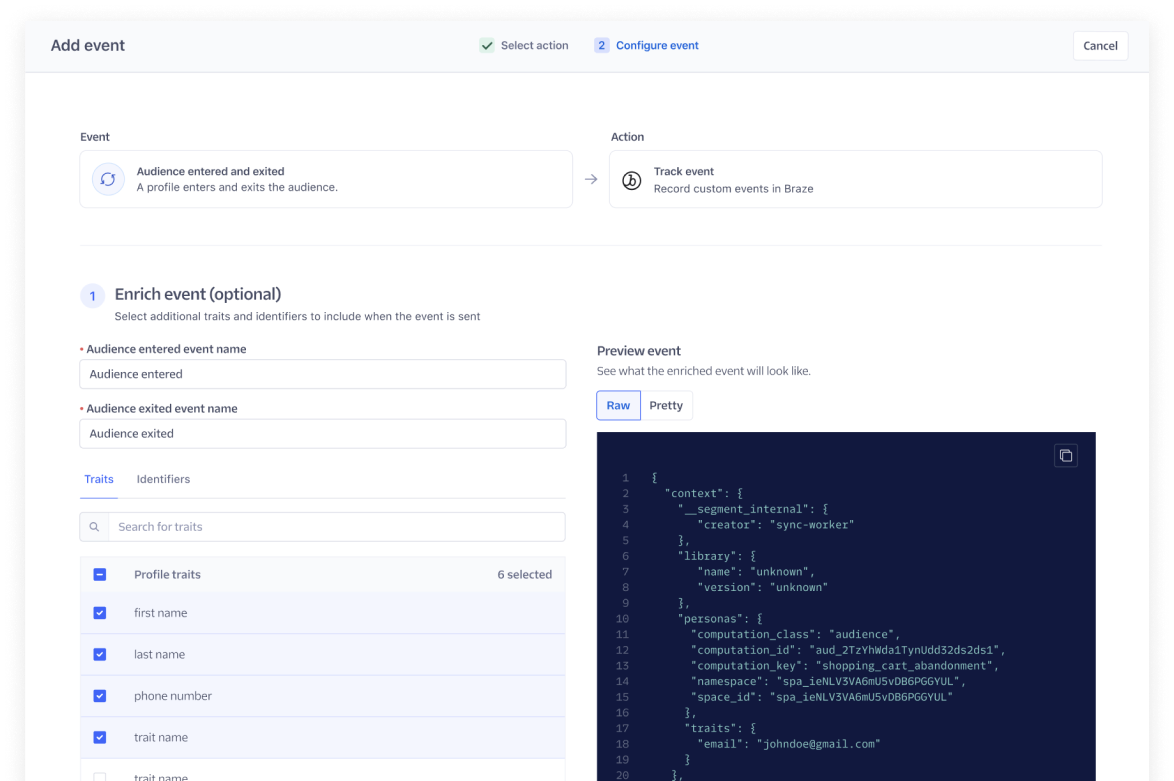Click the 'Profile traits' header label
Viewport: 1174px width, 781px height.
[x=167, y=574]
